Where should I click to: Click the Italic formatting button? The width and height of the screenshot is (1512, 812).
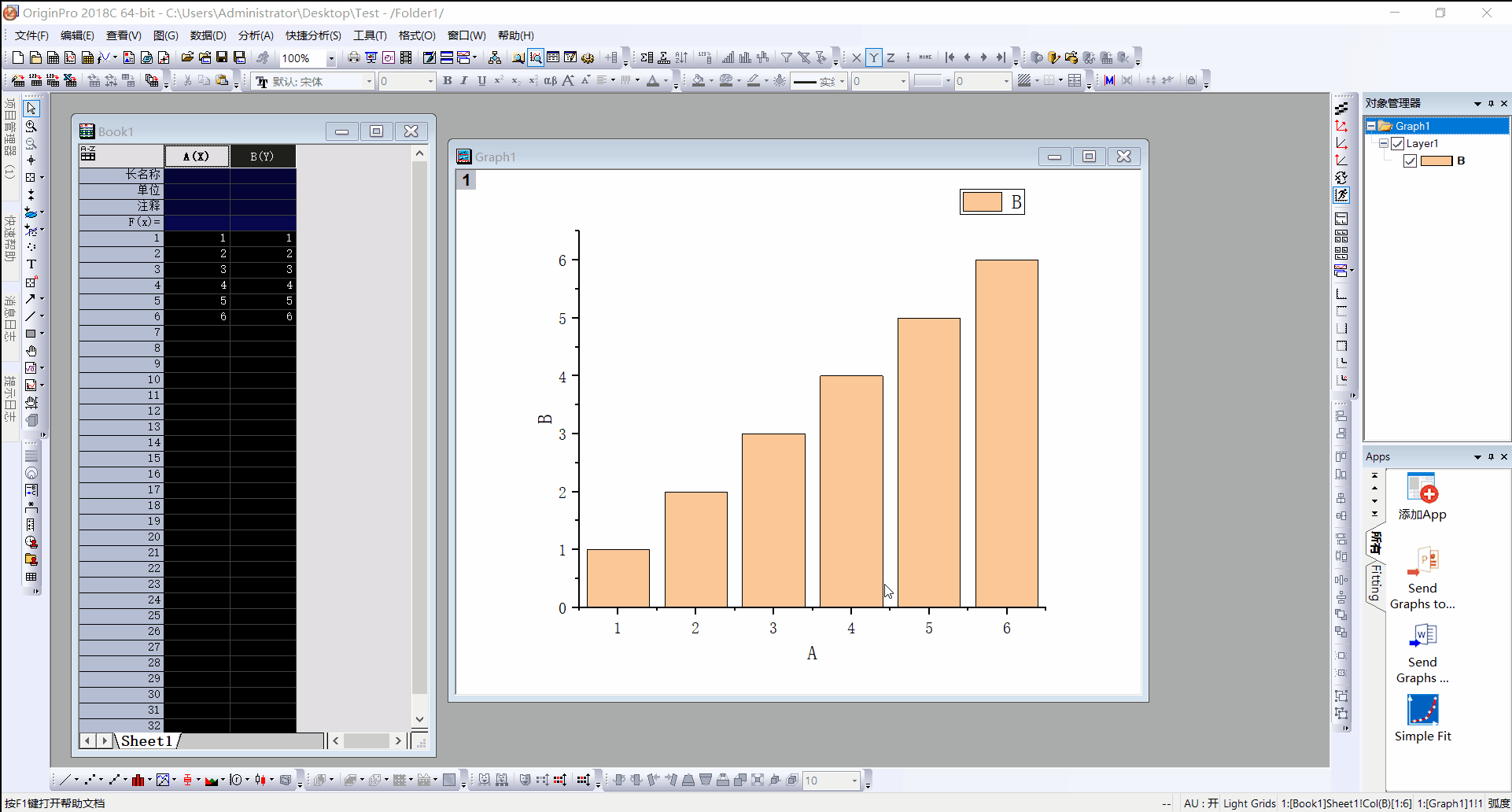[464, 80]
